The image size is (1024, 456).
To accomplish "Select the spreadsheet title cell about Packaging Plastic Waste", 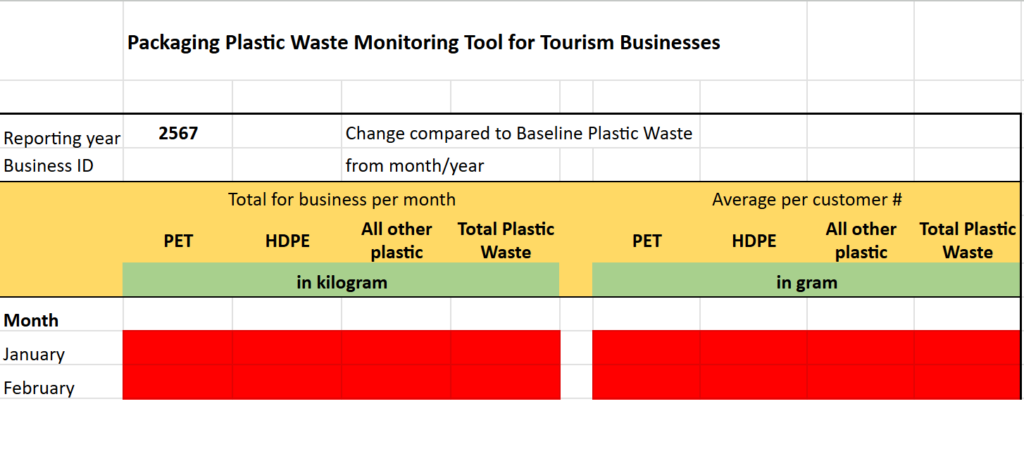I will click(x=423, y=43).
